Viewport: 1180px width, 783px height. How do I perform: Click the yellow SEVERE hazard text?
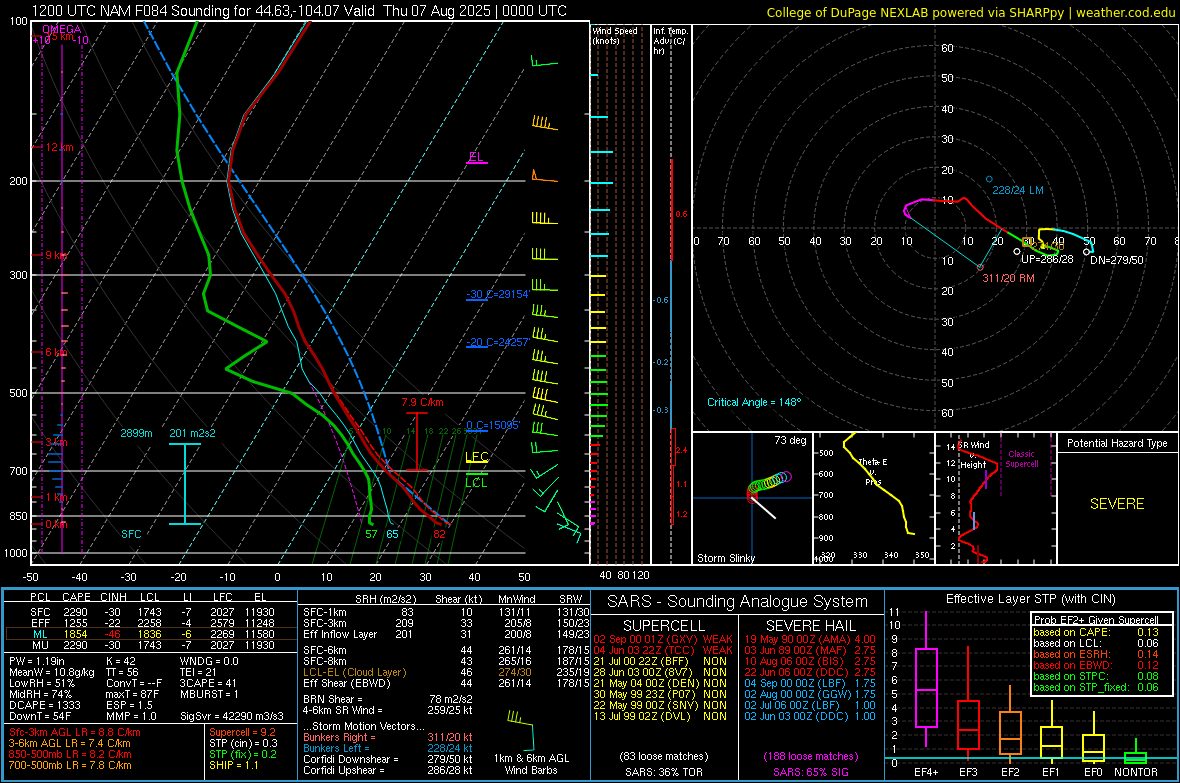[1117, 504]
